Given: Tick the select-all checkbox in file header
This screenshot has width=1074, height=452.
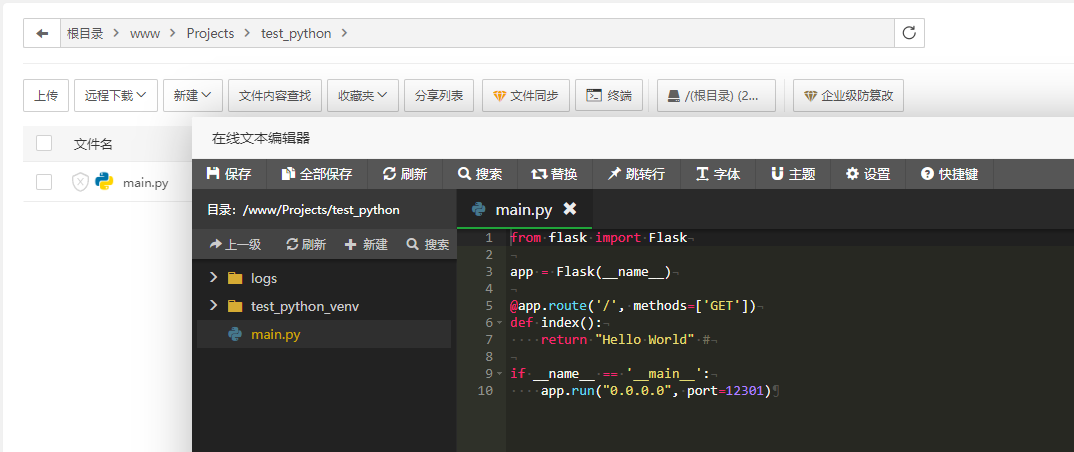Looking at the screenshot, I should (x=44, y=144).
